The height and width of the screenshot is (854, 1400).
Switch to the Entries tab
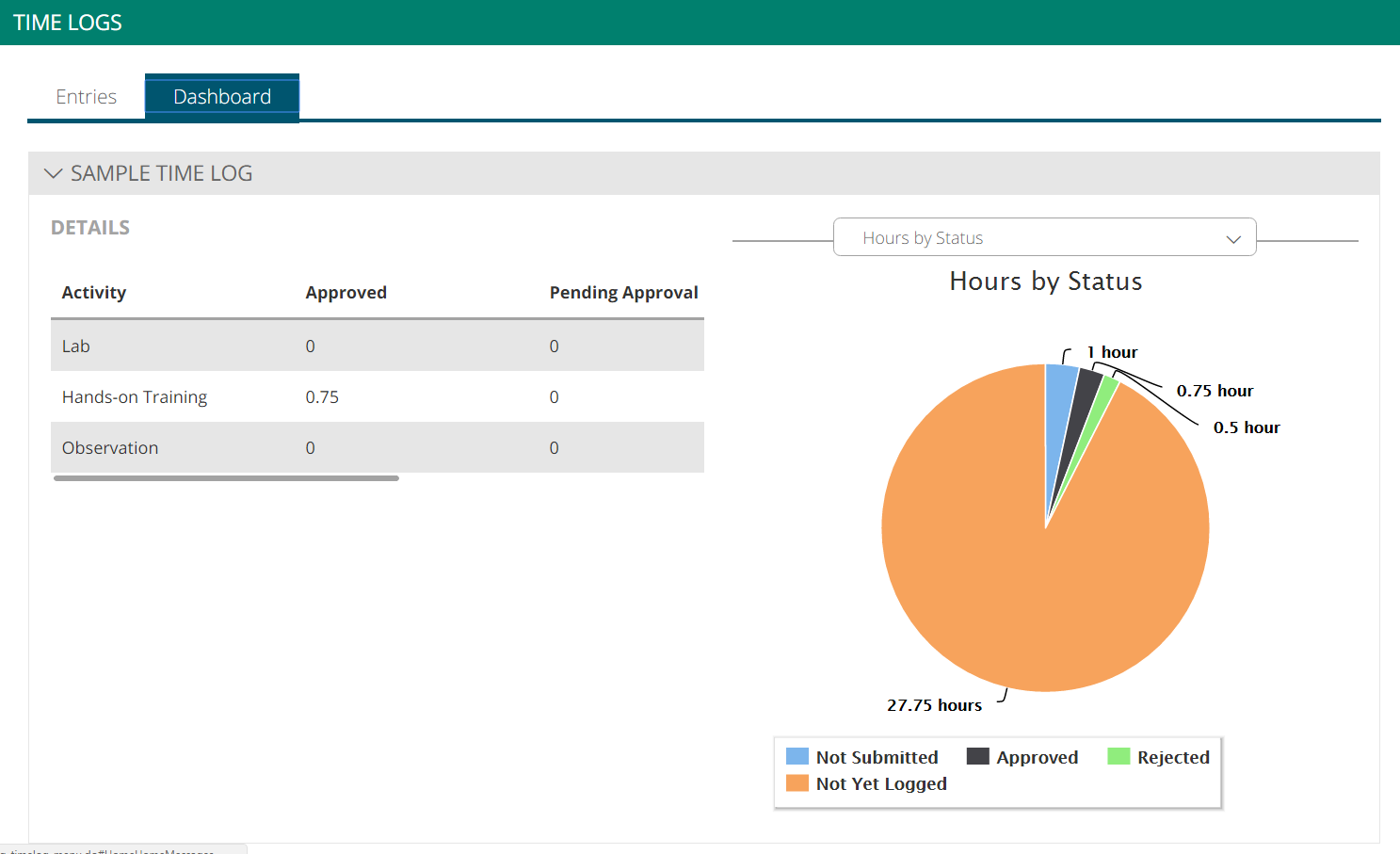(x=86, y=96)
